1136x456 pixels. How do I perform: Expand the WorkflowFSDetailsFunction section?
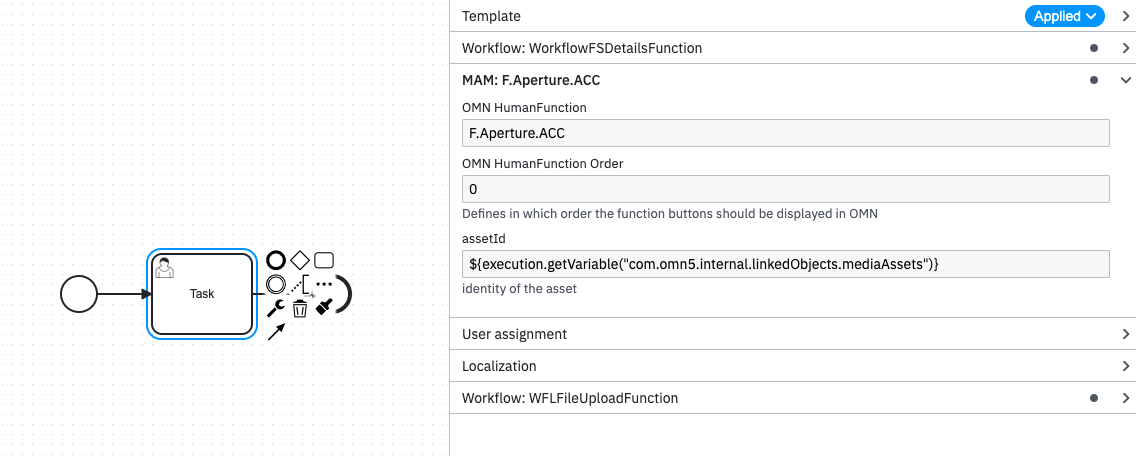(1126, 48)
